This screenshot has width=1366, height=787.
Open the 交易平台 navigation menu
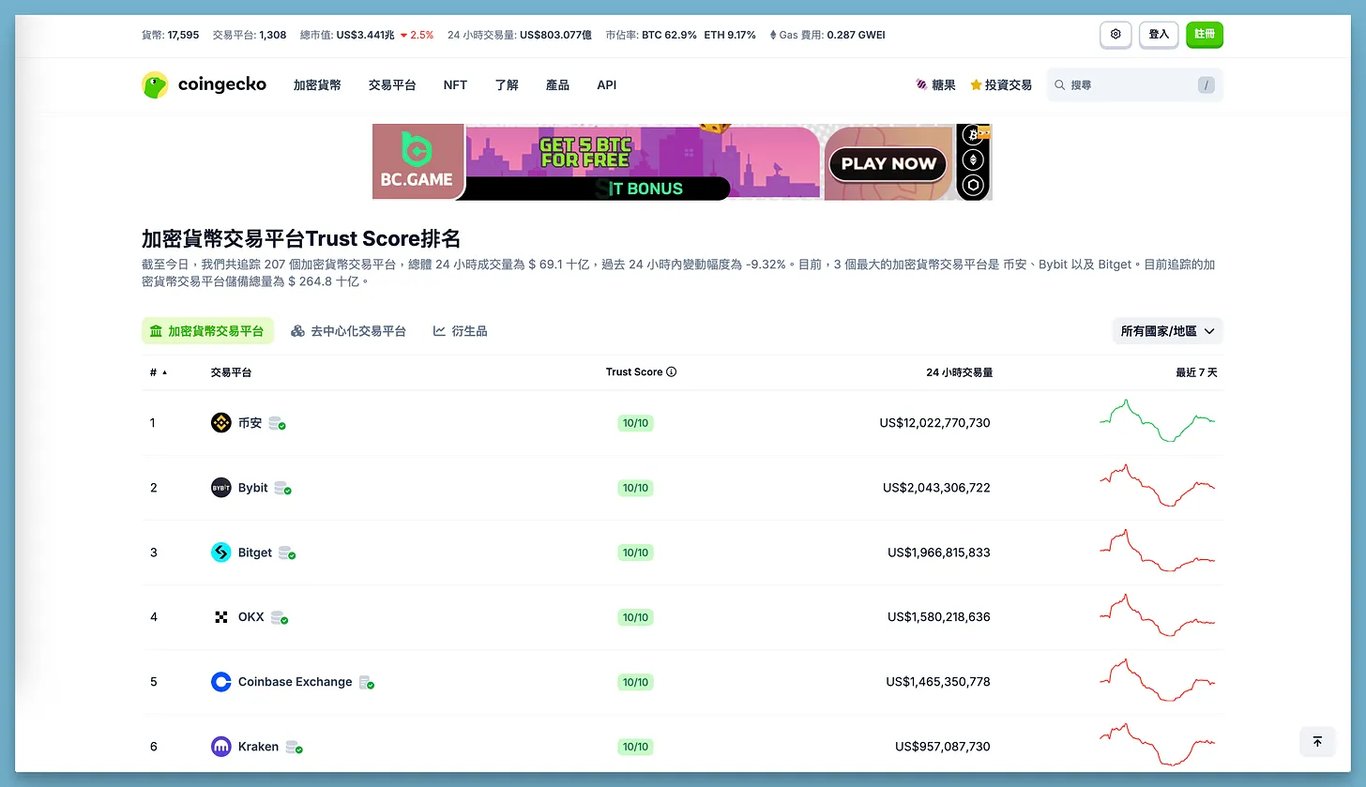pos(392,85)
